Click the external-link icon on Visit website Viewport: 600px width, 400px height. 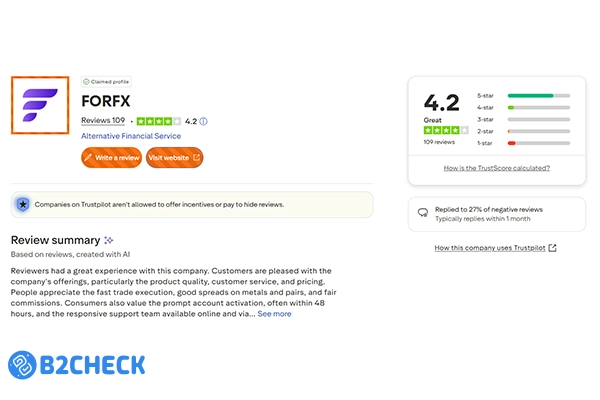pyautogui.click(x=196, y=158)
